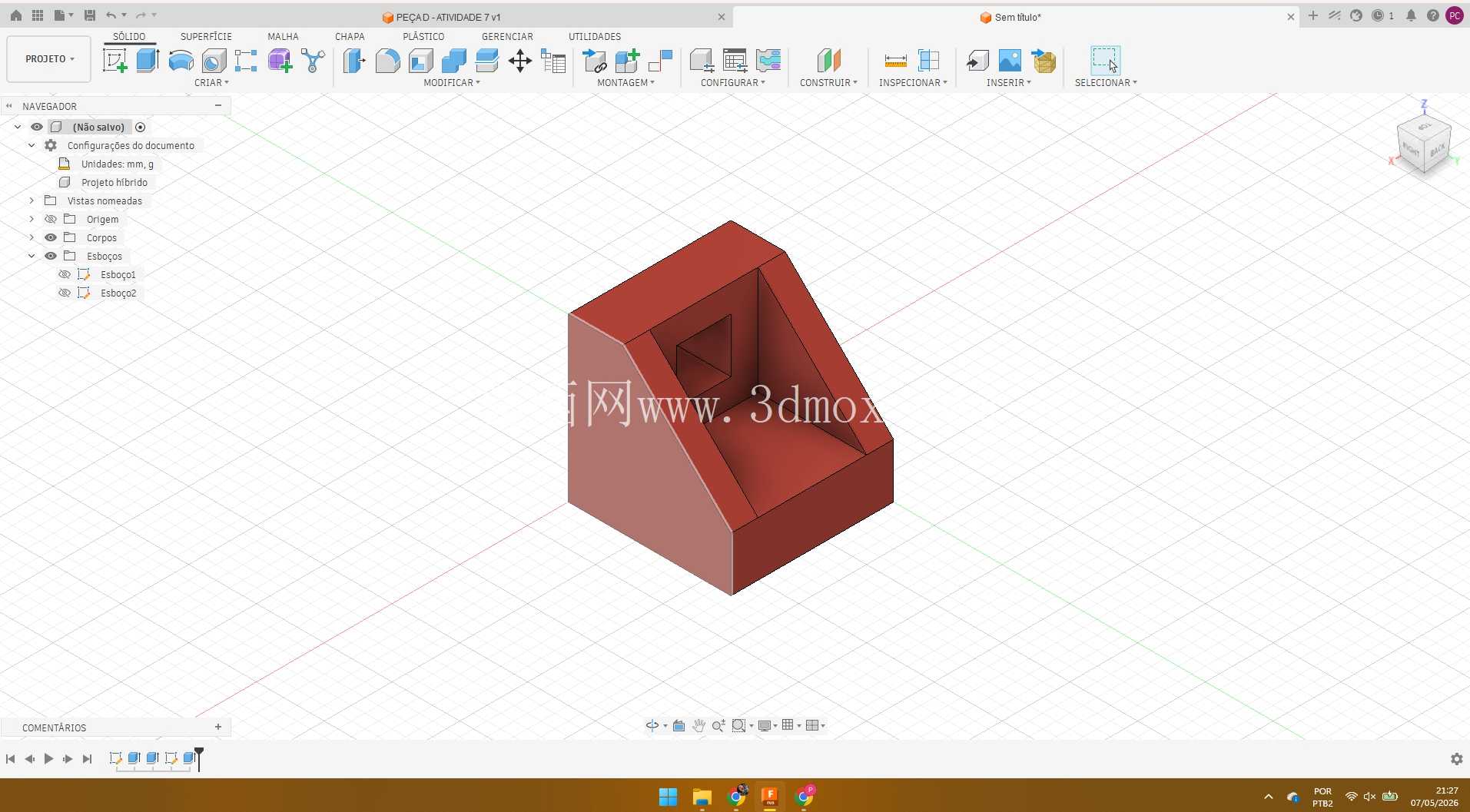The width and height of the screenshot is (1470, 812).
Task: Activate the Move/Copy tool
Action: [x=520, y=61]
